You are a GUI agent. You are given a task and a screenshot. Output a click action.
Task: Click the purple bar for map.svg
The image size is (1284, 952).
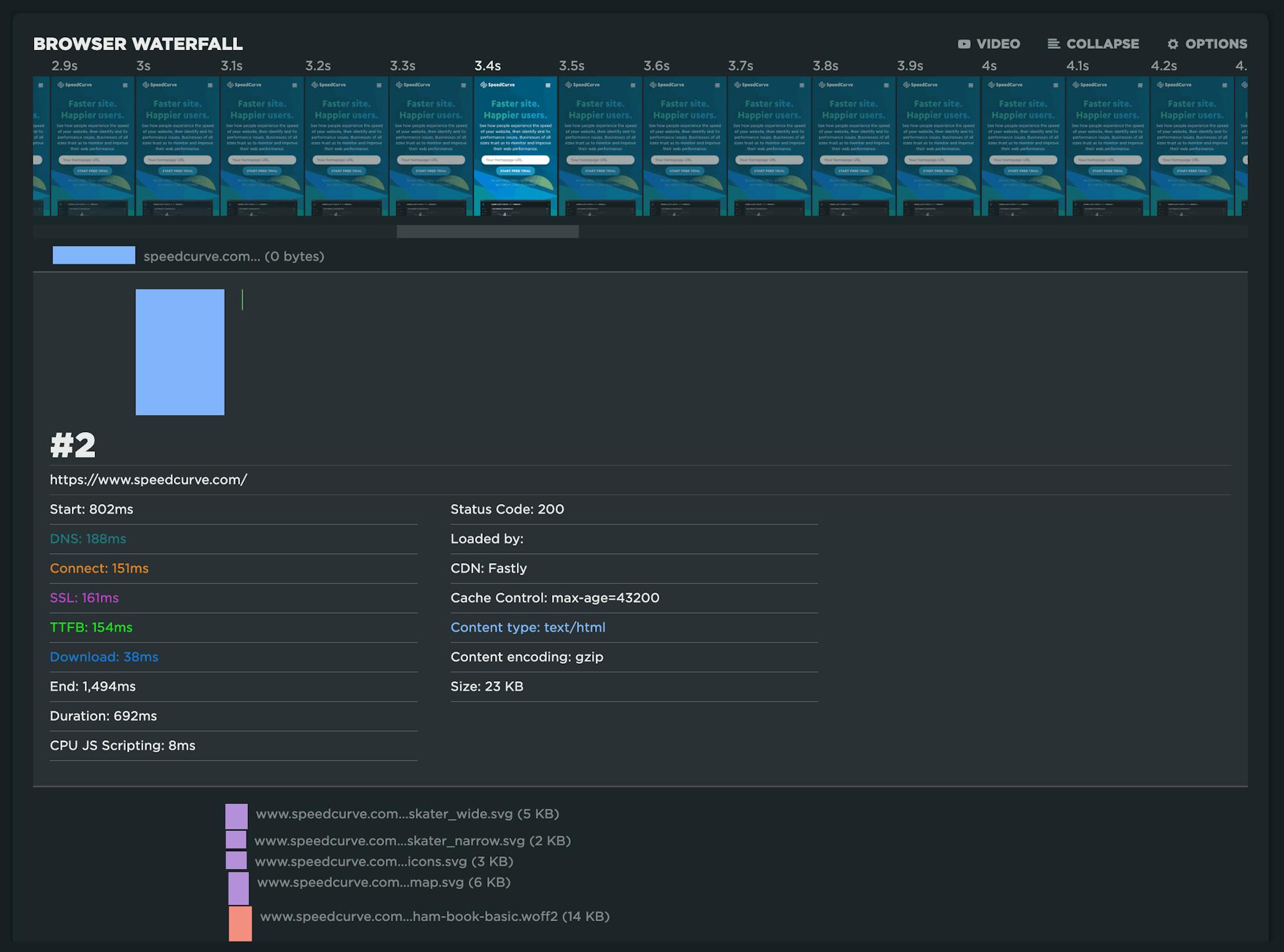238,888
